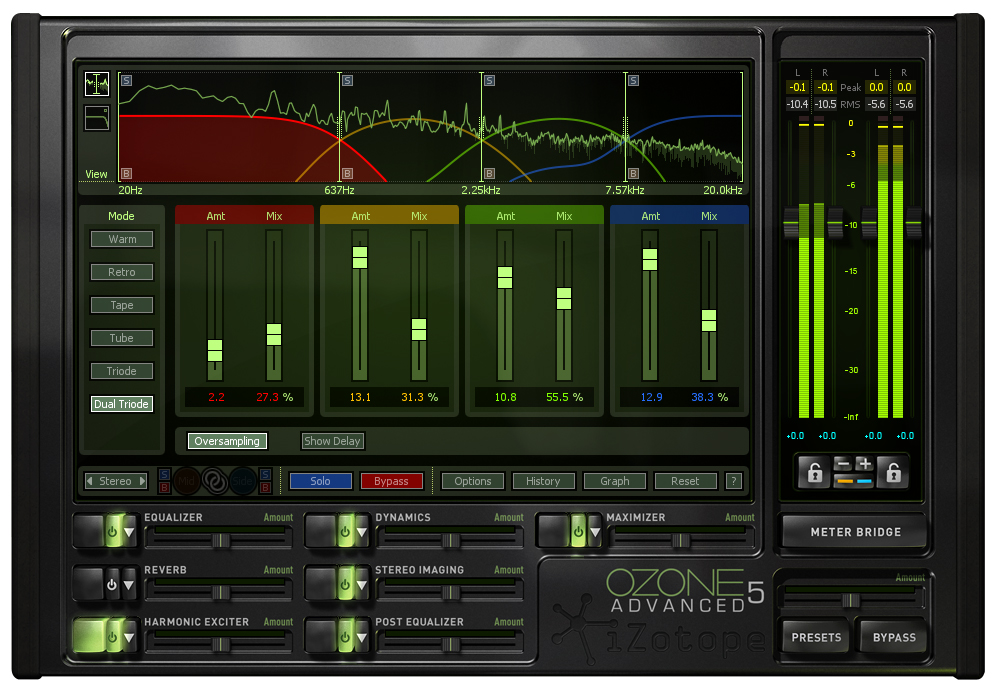Enable Oversampling
The width and height of the screenshot is (997, 692).
(228, 441)
